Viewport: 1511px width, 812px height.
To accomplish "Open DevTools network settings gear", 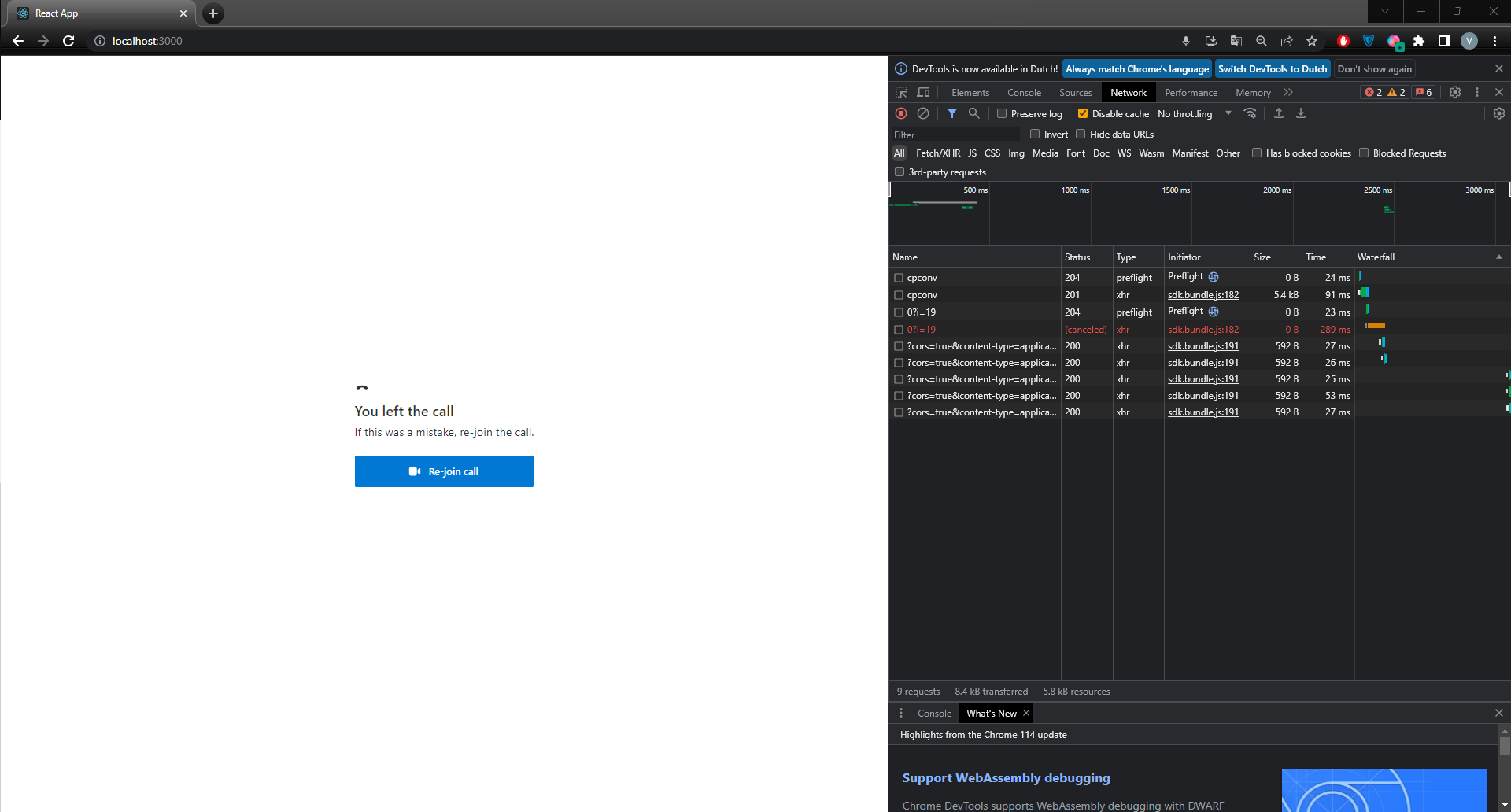I will click(1498, 113).
